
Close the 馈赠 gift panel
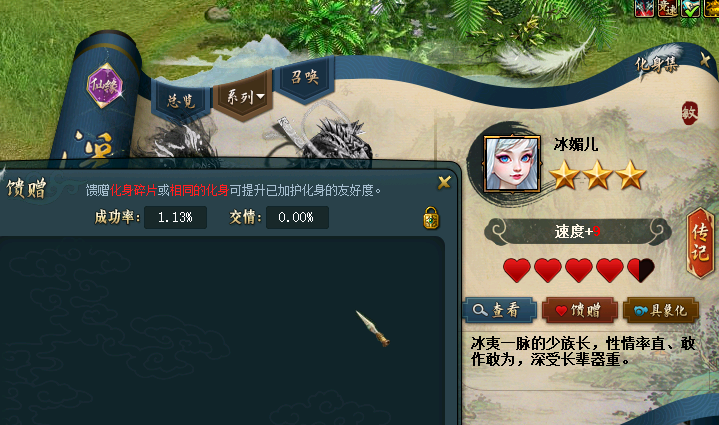(444, 182)
